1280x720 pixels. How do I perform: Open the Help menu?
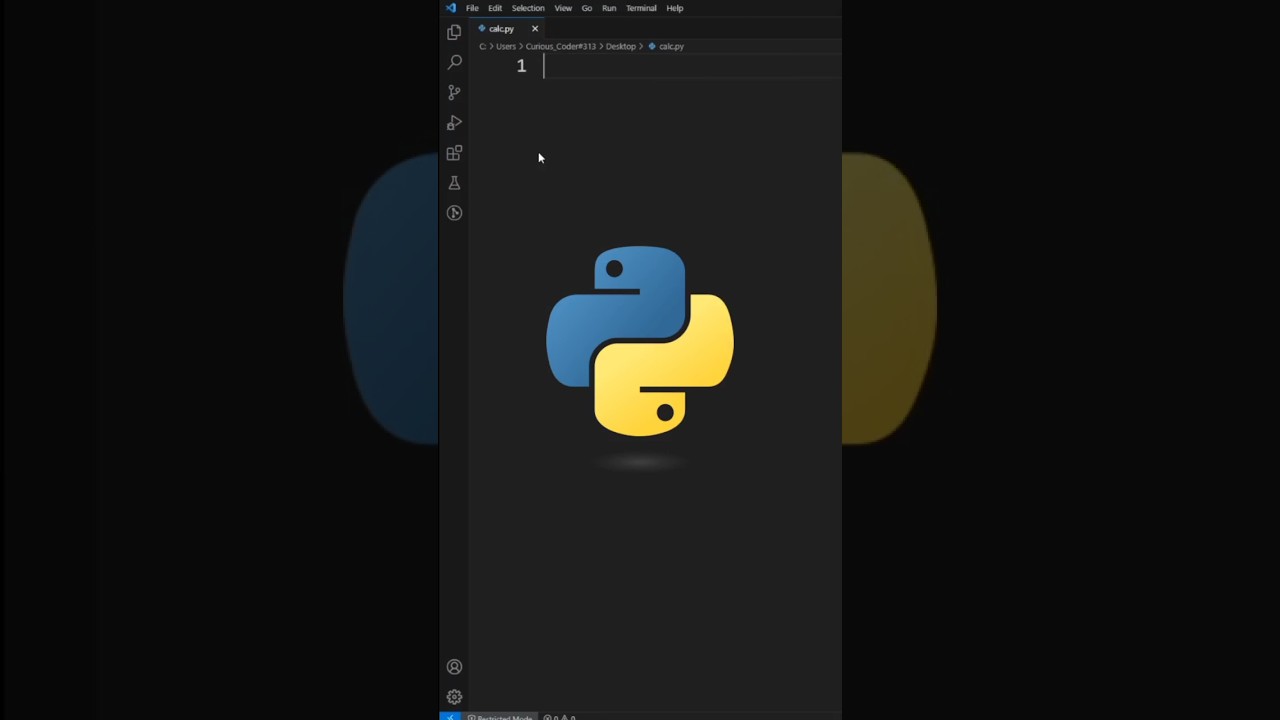[675, 8]
